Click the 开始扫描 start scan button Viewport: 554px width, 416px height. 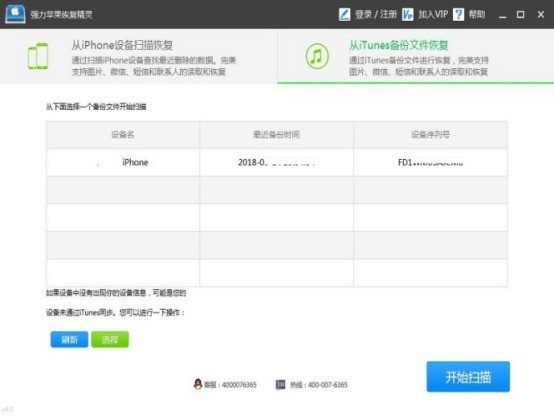468,377
